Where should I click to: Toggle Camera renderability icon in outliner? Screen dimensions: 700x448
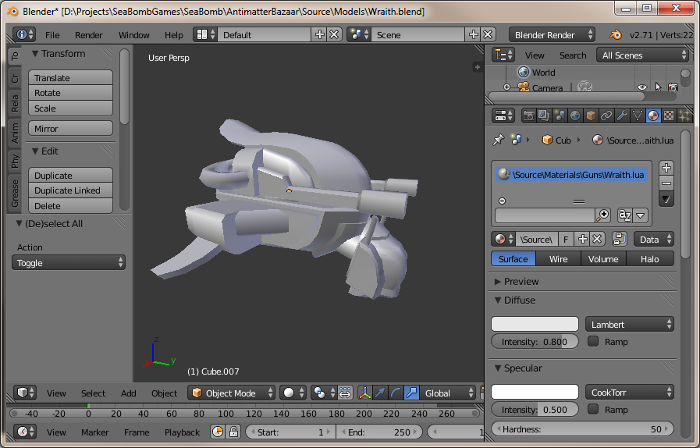(673, 87)
